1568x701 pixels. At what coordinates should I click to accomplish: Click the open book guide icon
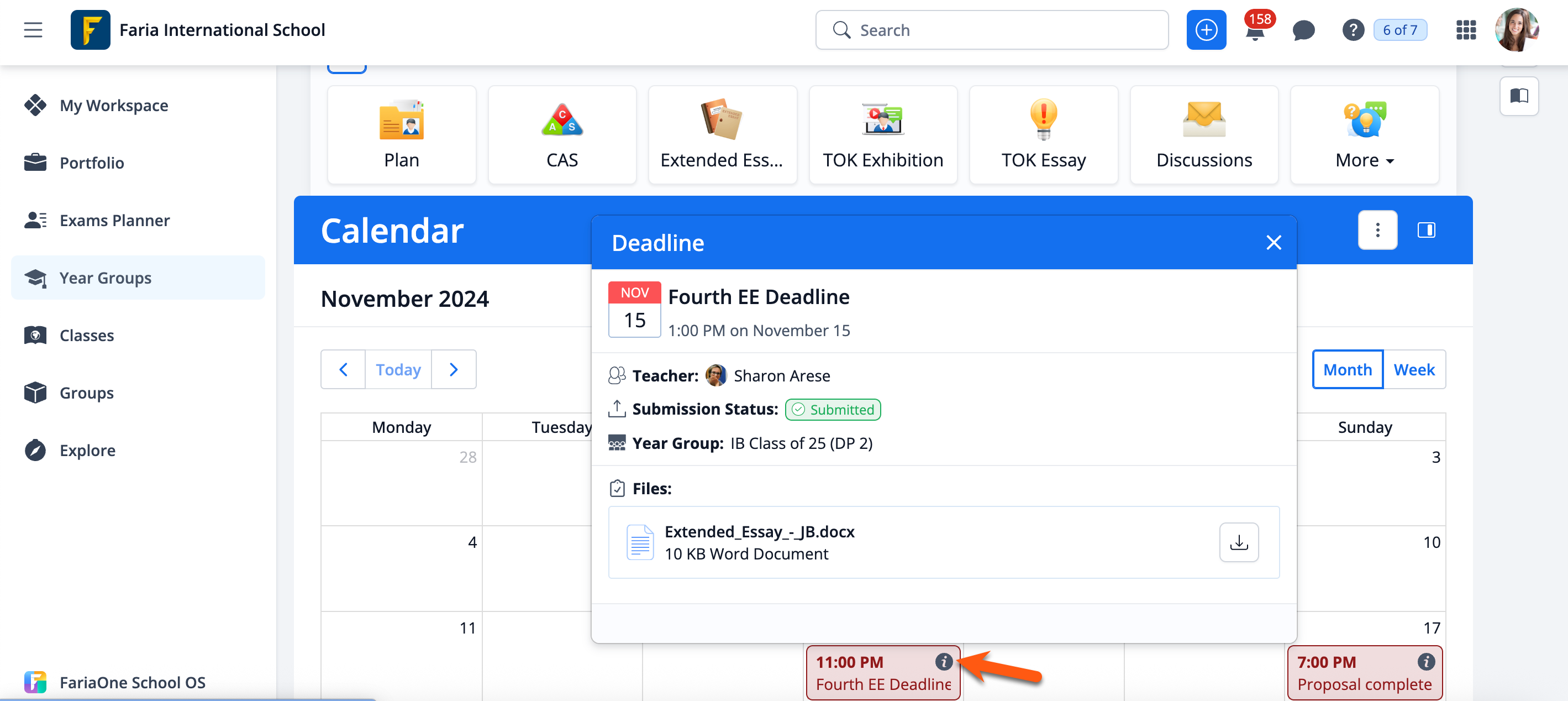pyautogui.click(x=1519, y=96)
